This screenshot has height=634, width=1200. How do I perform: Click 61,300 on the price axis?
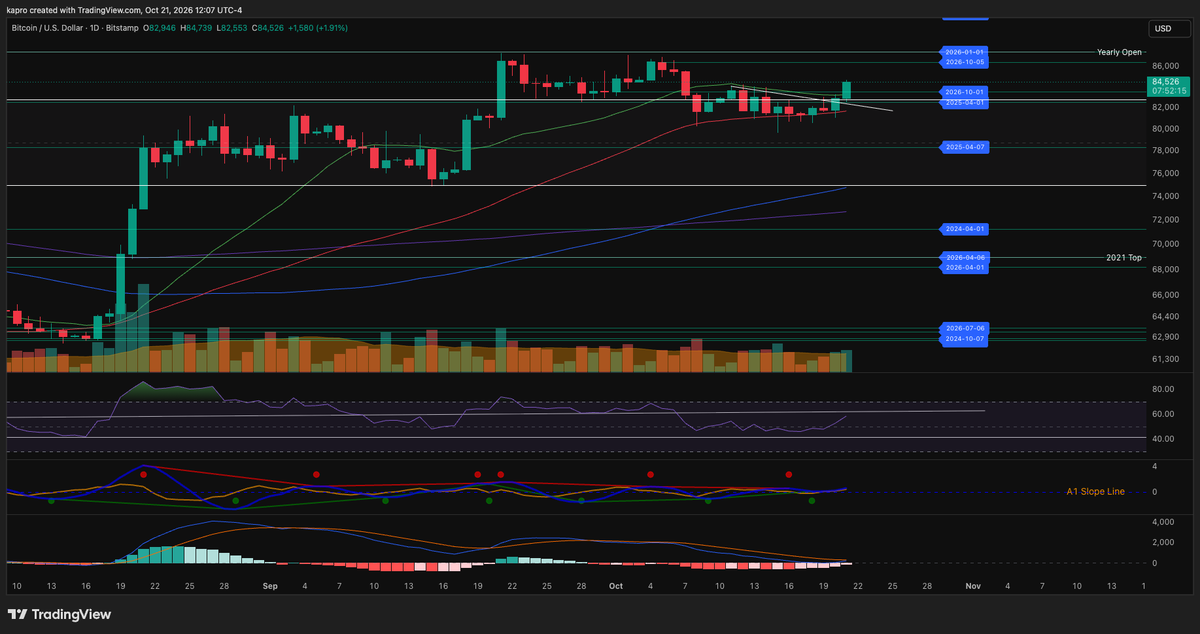1166,359
